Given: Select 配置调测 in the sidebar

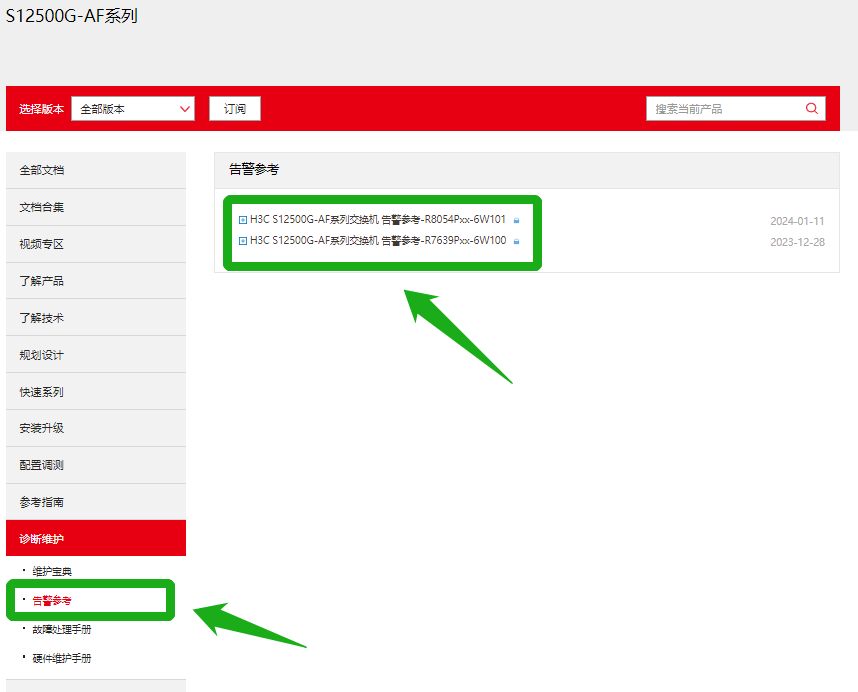Looking at the screenshot, I should pyautogui.click(x=96, y=466).
